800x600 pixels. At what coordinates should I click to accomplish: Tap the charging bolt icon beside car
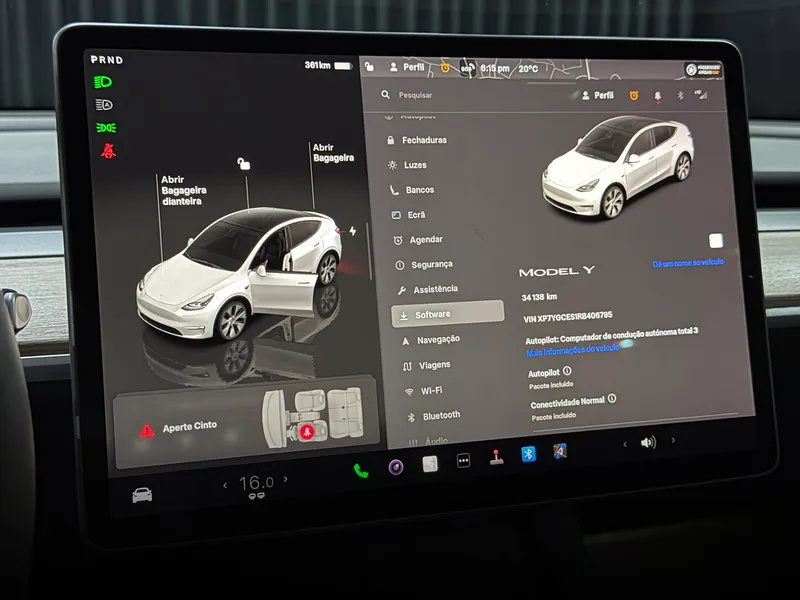(353, 231)
